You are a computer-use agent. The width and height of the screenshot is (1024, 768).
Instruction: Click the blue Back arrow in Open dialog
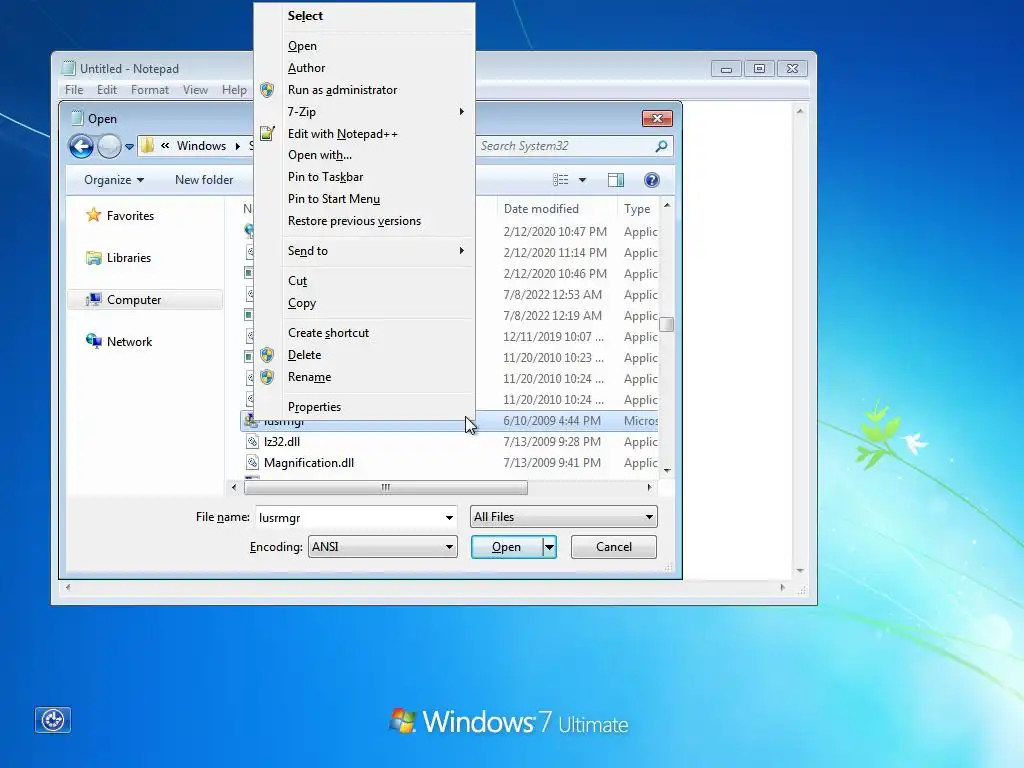pyautogui.click(x=81, y=146)
